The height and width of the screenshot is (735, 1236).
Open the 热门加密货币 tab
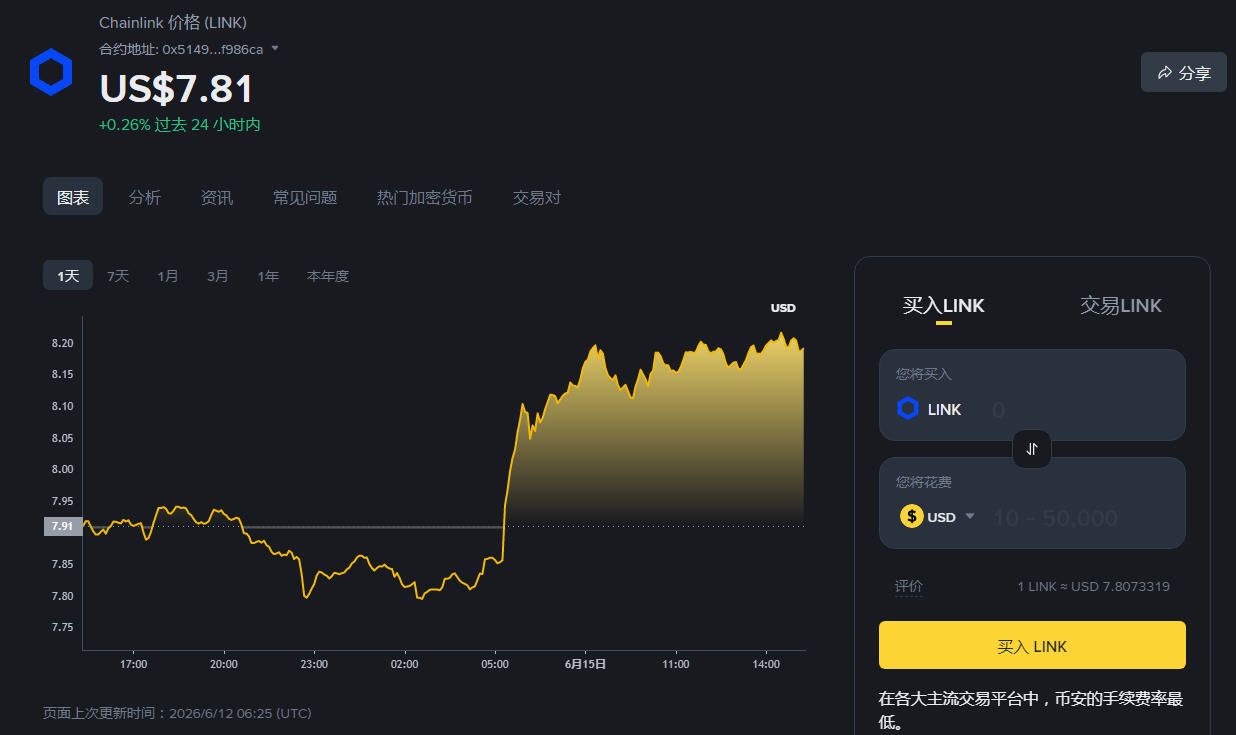(424, 197)
